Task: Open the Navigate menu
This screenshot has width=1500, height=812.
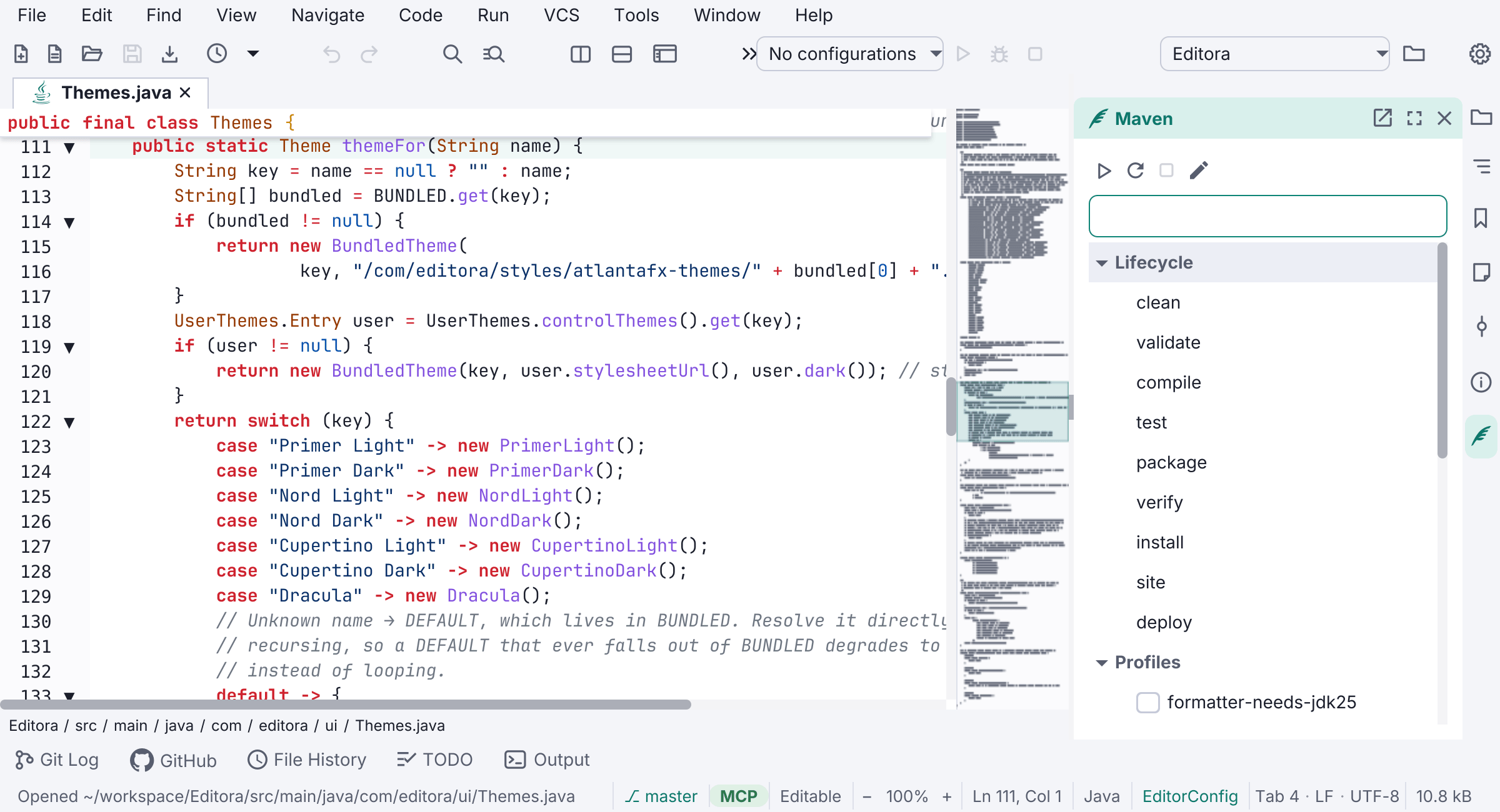Action: (327, 15)
